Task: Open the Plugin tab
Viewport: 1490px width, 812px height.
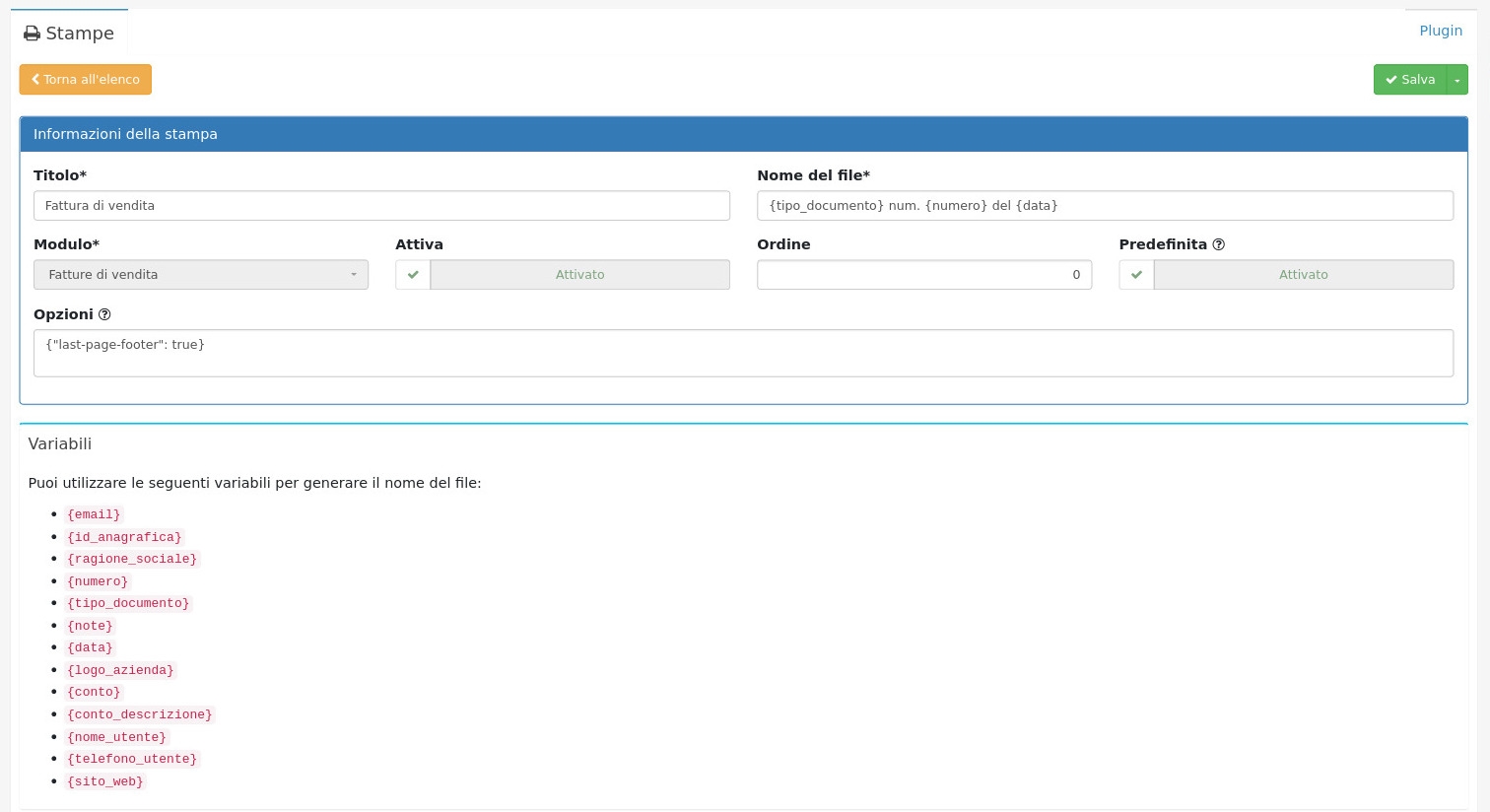Action: 1440,31
